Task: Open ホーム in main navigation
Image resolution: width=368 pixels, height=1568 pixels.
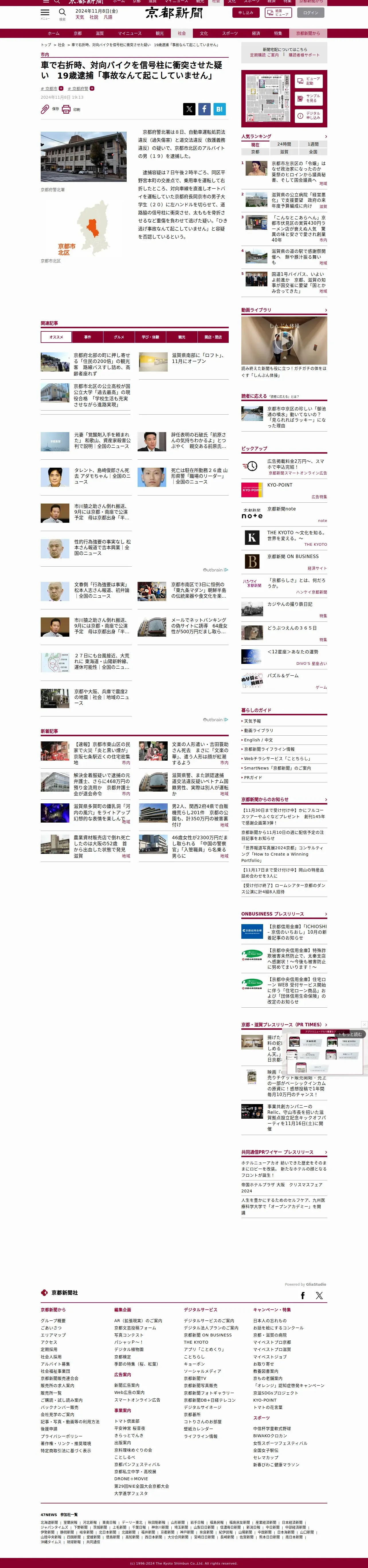Action: click(54, 34)
